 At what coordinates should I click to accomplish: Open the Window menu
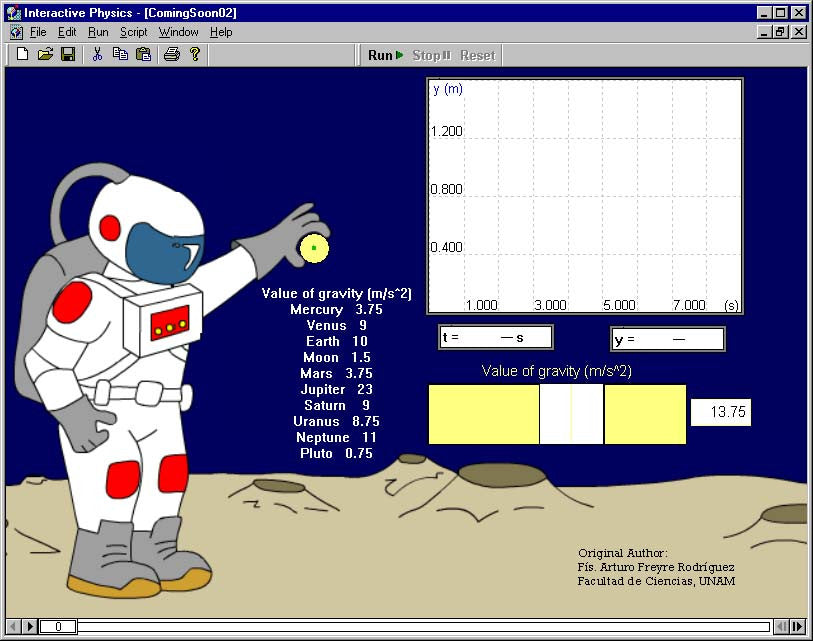point(178,32)
